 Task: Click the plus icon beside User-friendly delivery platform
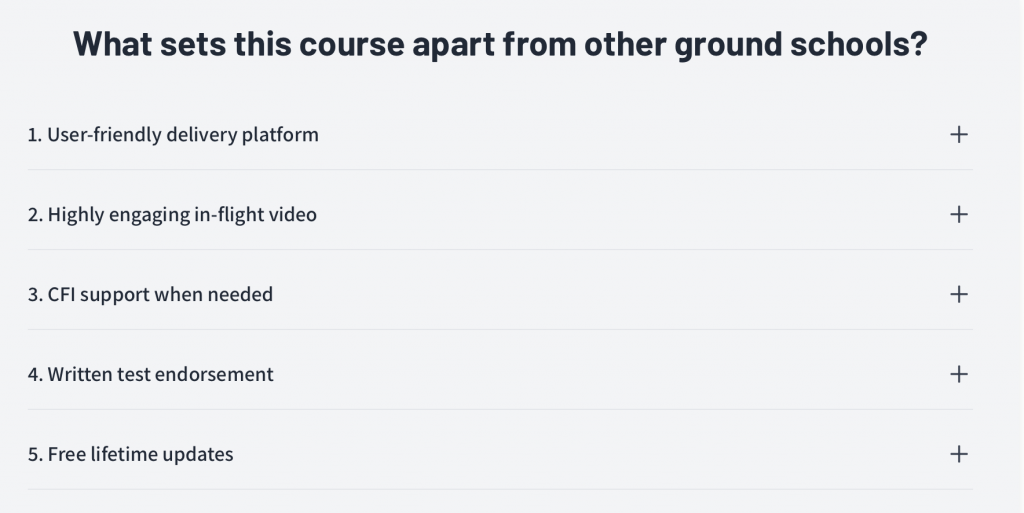pos(958,134)
